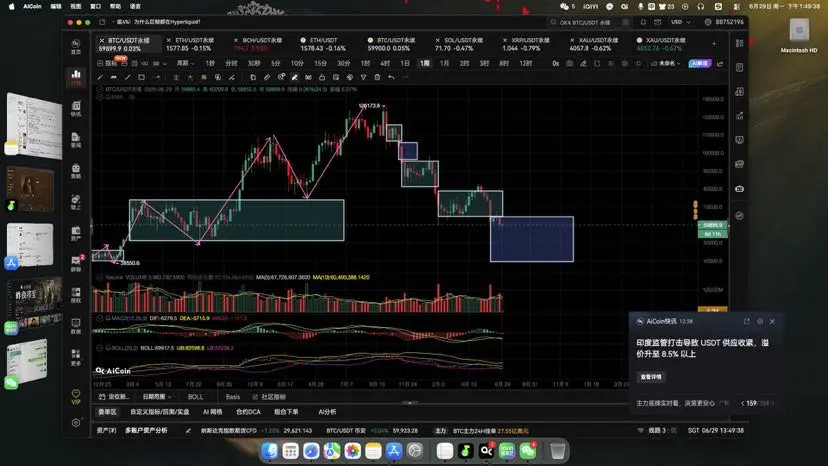Close the BTC/USDT永续 active tab
828x466 pixels.
(x=102, y=40)
